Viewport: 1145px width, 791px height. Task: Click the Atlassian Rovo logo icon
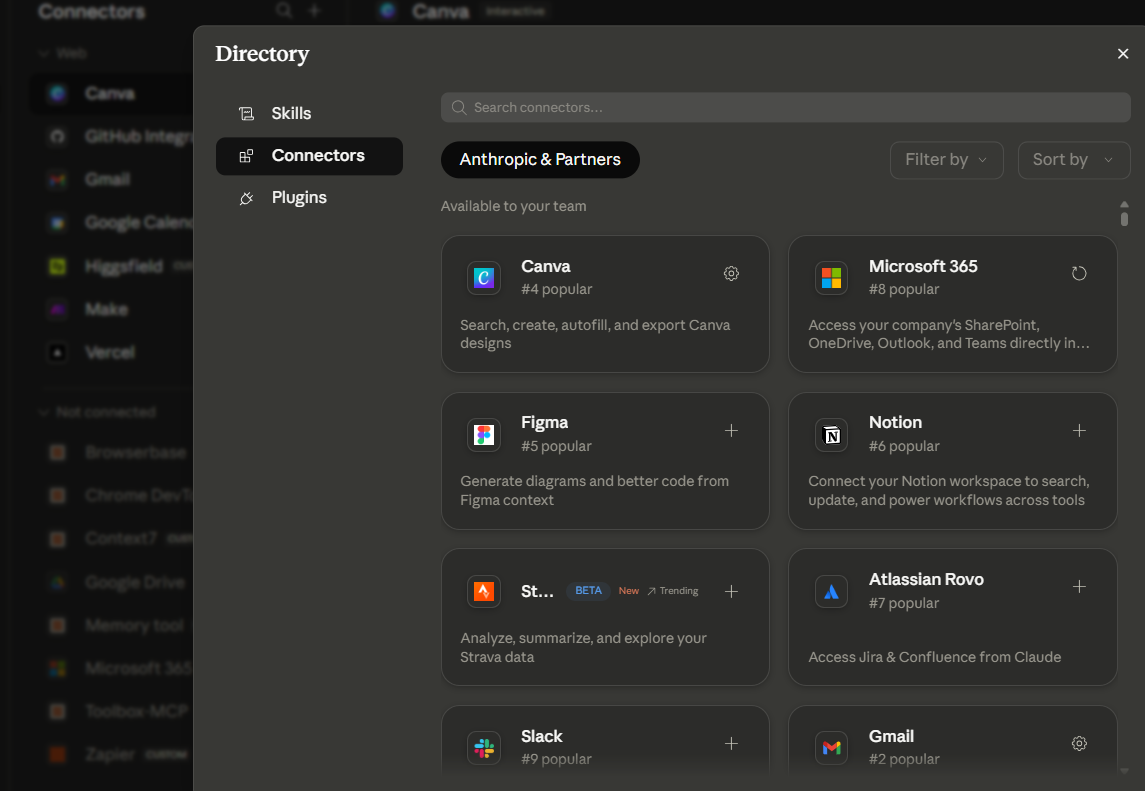831,592
